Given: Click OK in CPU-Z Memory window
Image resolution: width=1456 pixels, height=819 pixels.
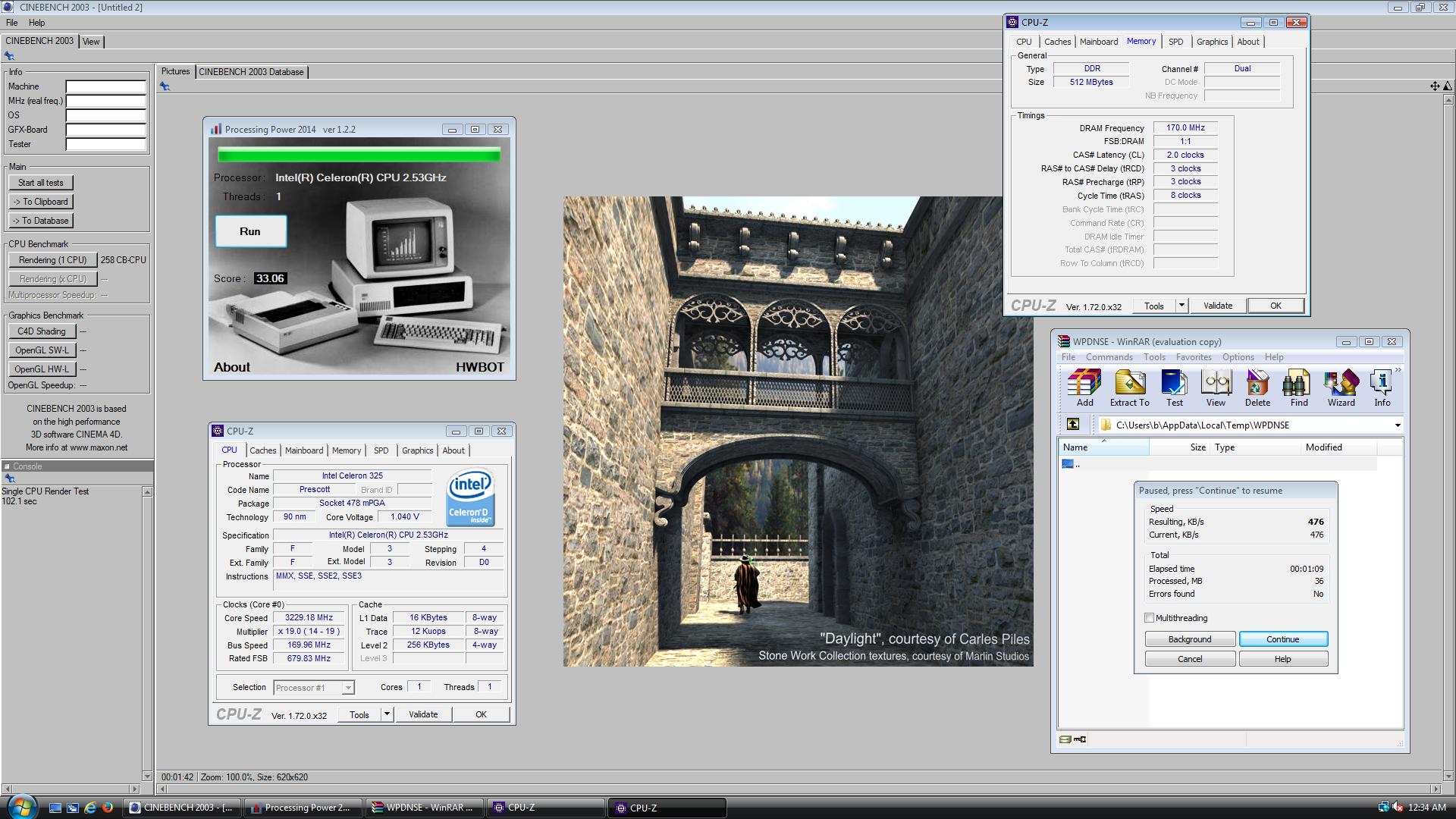Looking at the screenshot, I should coord(1276,306).
